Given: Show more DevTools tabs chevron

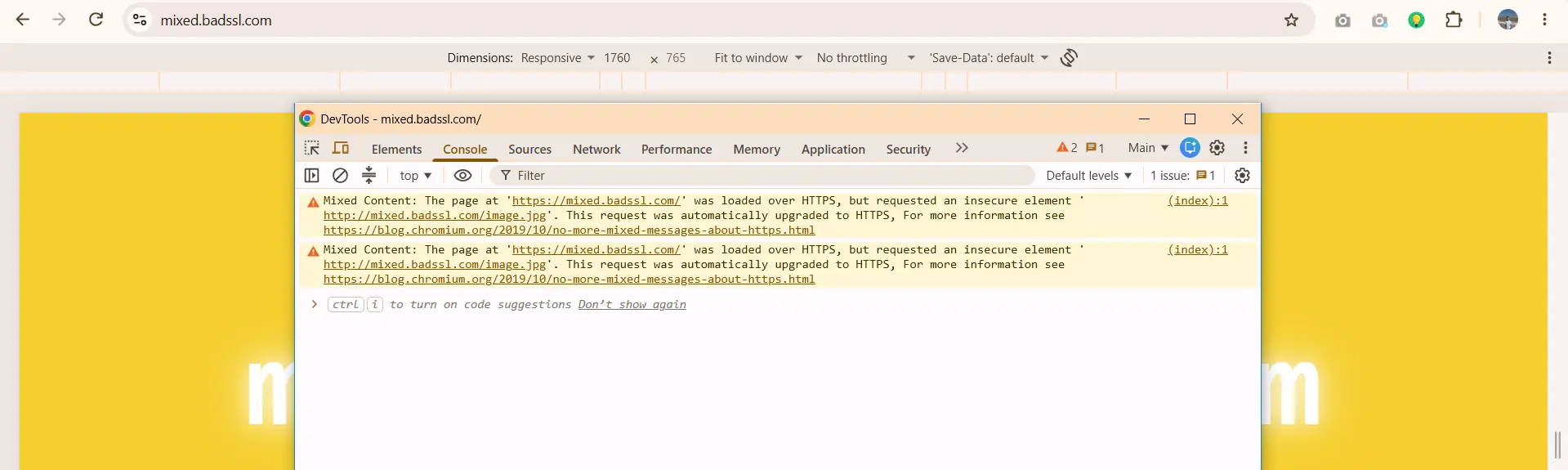Looking at the screenshot, I should tap(962, 148).
